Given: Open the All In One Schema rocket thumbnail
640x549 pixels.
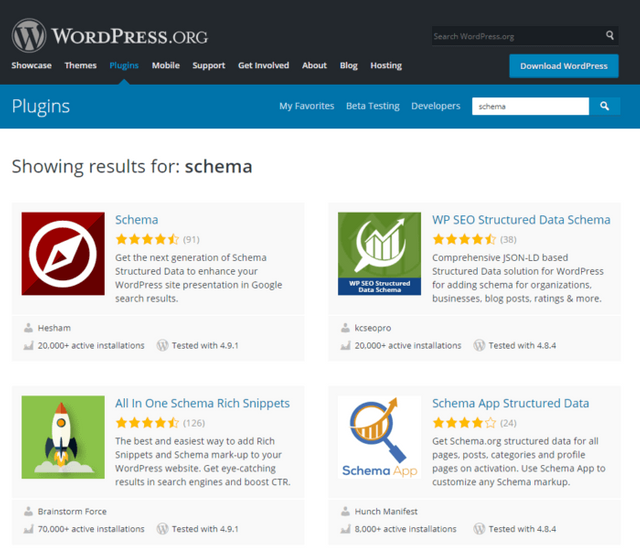Looking at the screenshot, I should [63, 437].
